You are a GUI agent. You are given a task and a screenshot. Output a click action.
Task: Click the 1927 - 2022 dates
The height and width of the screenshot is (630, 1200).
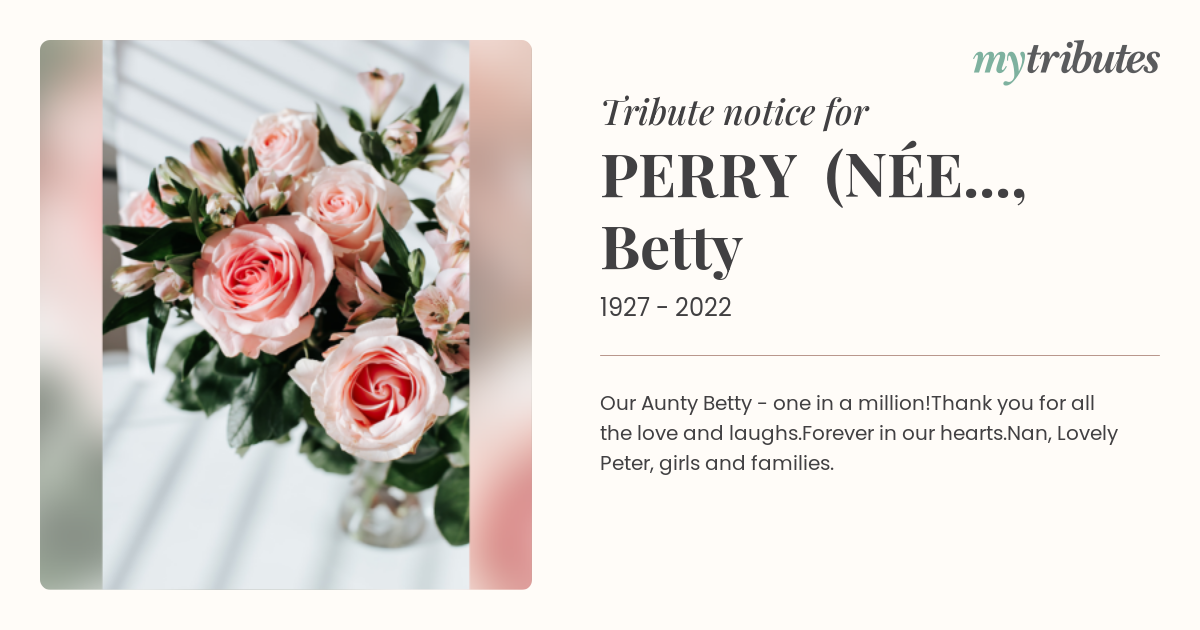point(666,308)
